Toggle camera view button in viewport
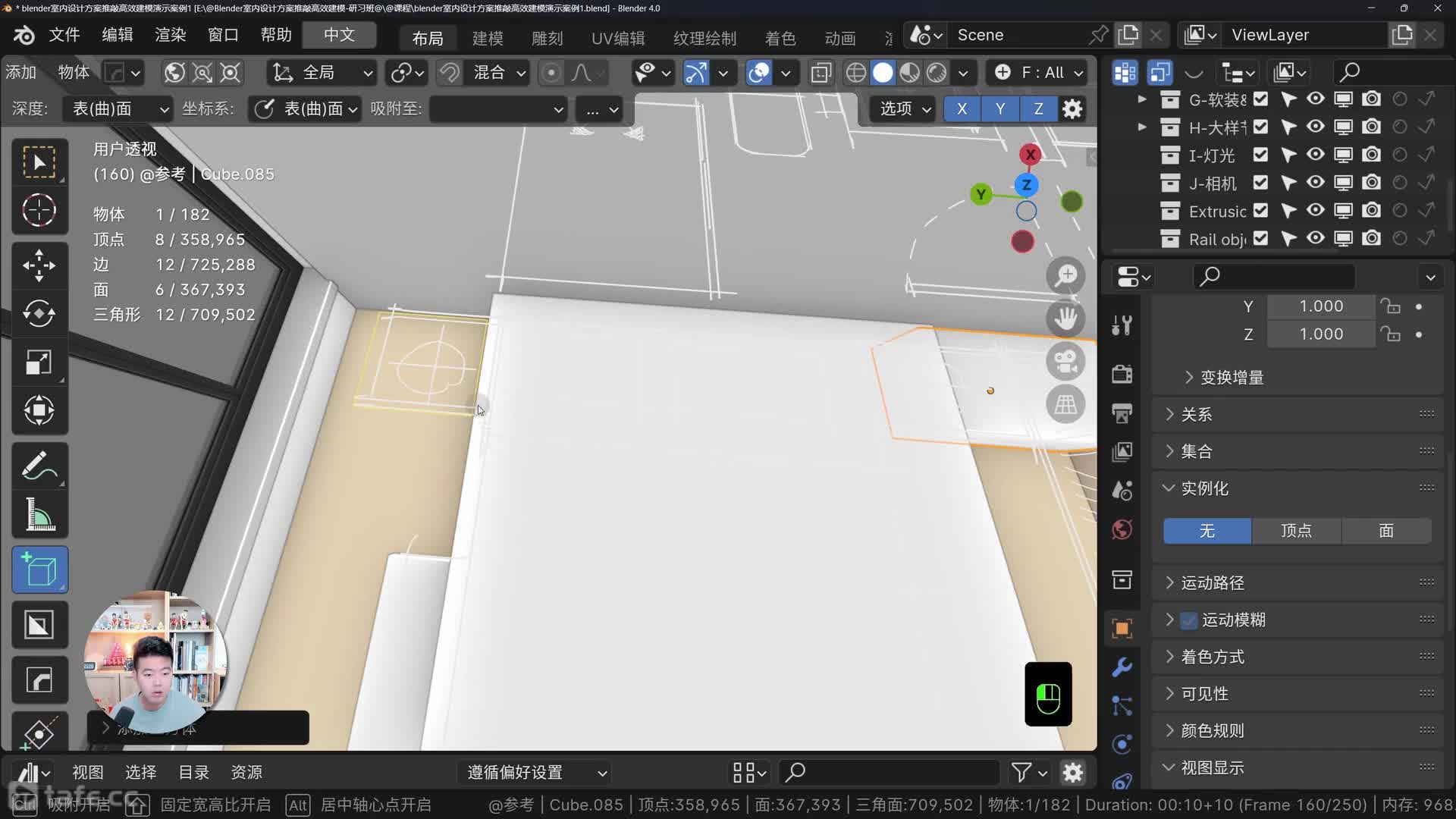 (1065, 362)
